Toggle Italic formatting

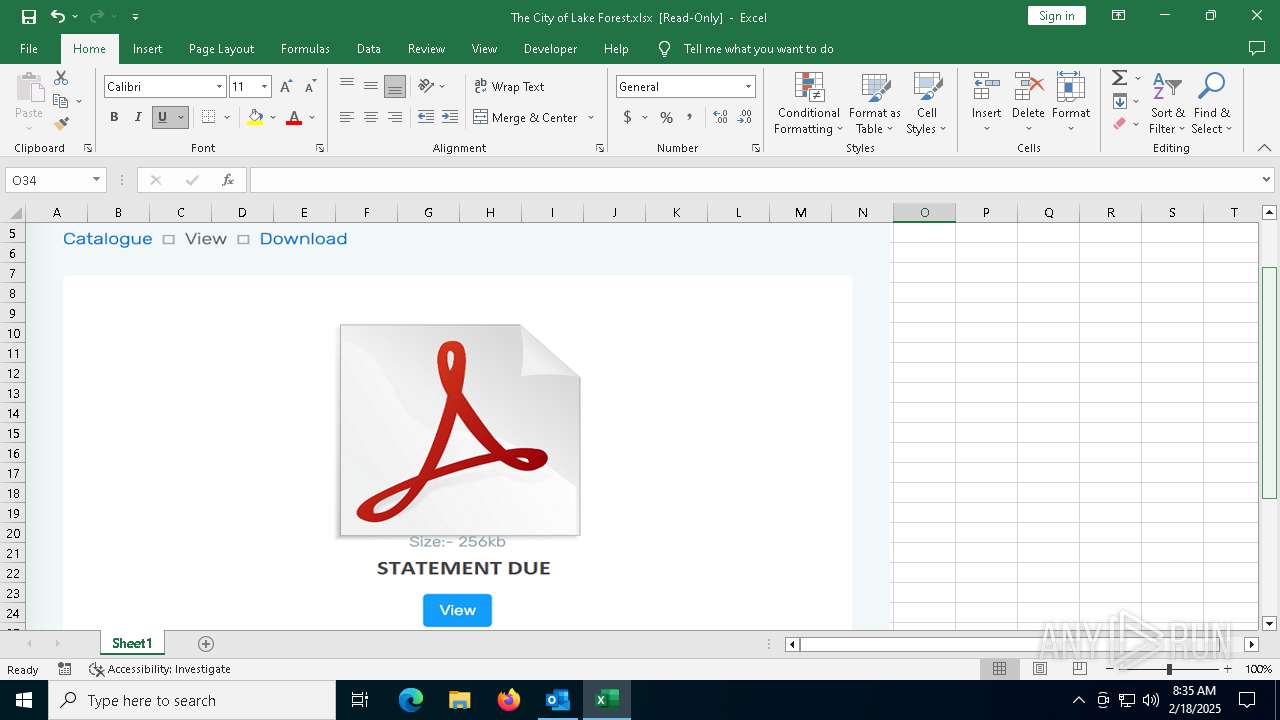pos(138,117)
